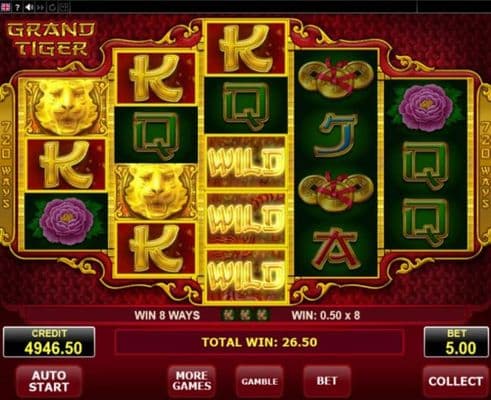The height and width of the screenshot is (400, 491).
Task: Click the CREDIT balance display
Action: click(49, 342)
